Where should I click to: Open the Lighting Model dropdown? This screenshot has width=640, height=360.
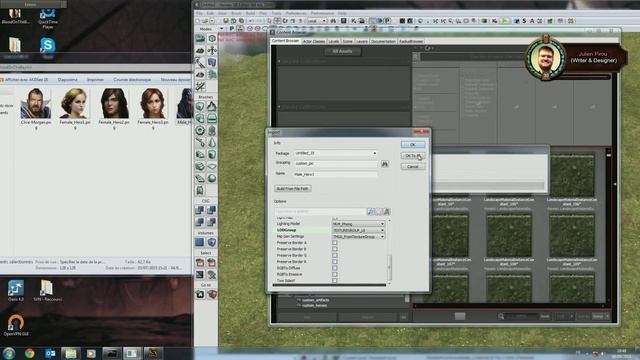[x=358, y=224]
